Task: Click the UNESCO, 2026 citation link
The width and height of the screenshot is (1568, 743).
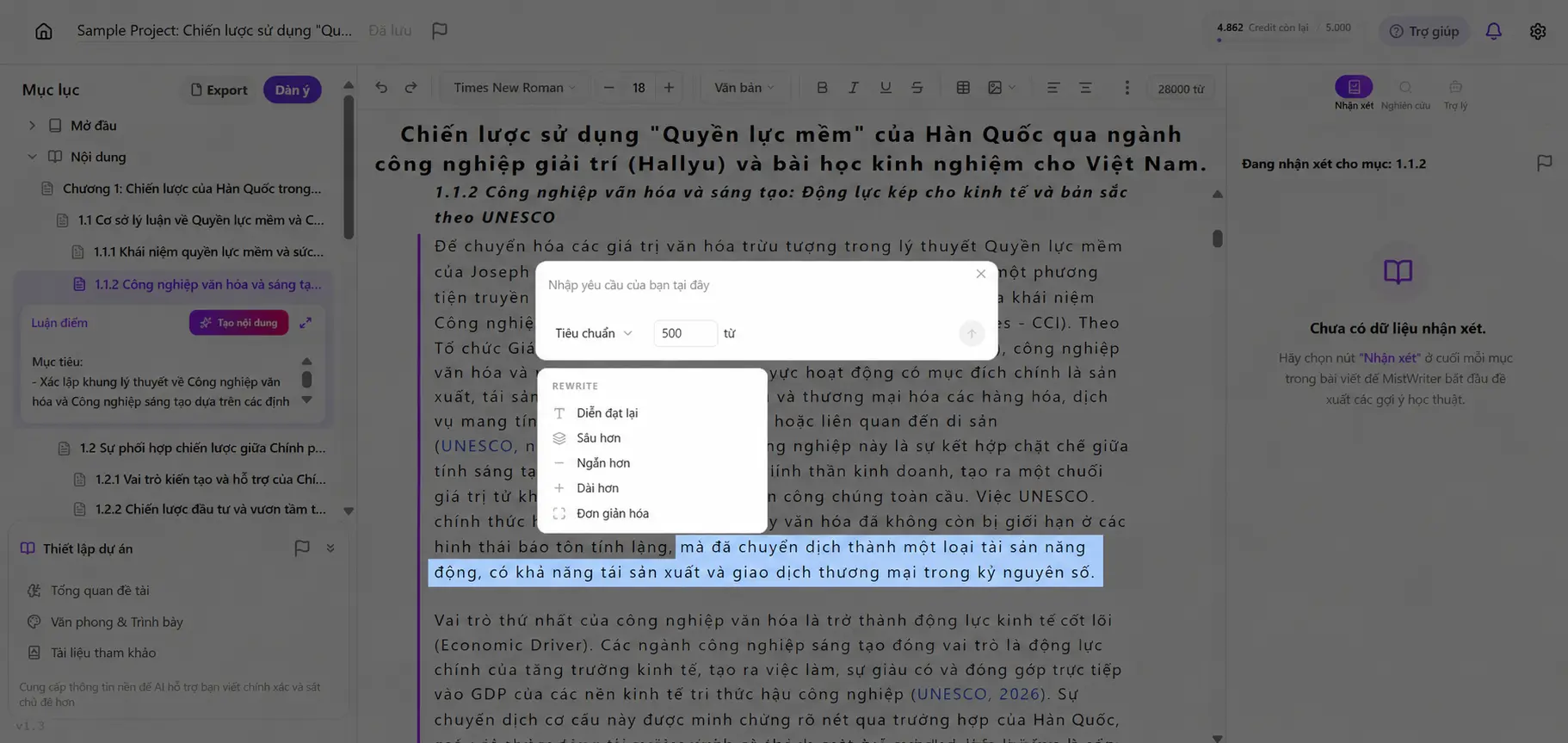Action: [978, 694]
